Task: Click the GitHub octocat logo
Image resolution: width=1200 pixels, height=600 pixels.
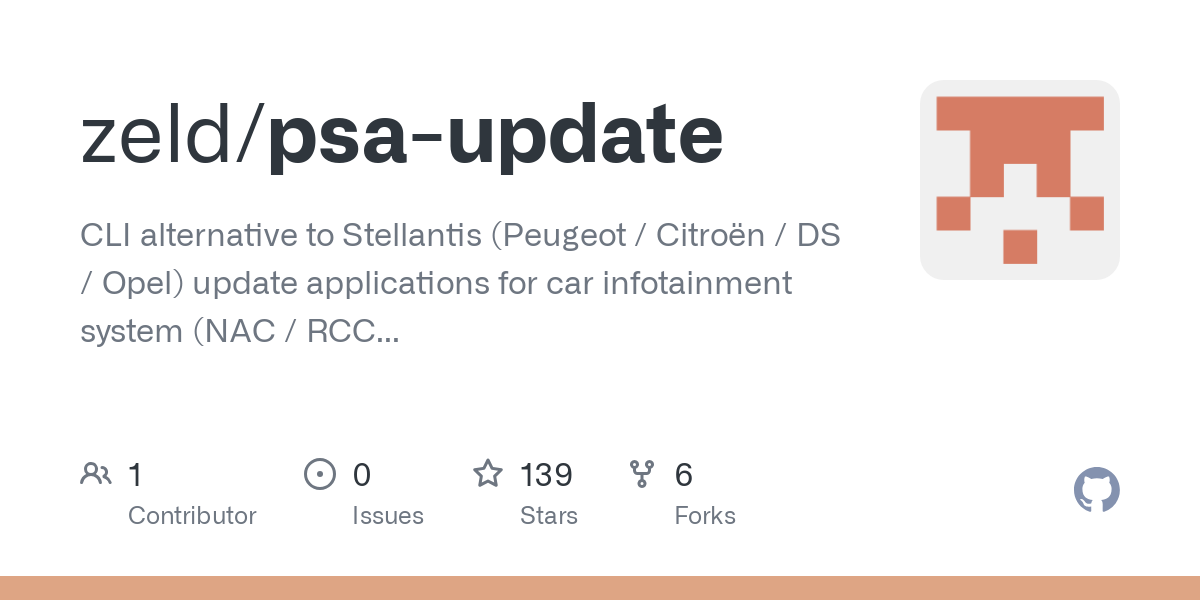Action: click(1096, 490)
